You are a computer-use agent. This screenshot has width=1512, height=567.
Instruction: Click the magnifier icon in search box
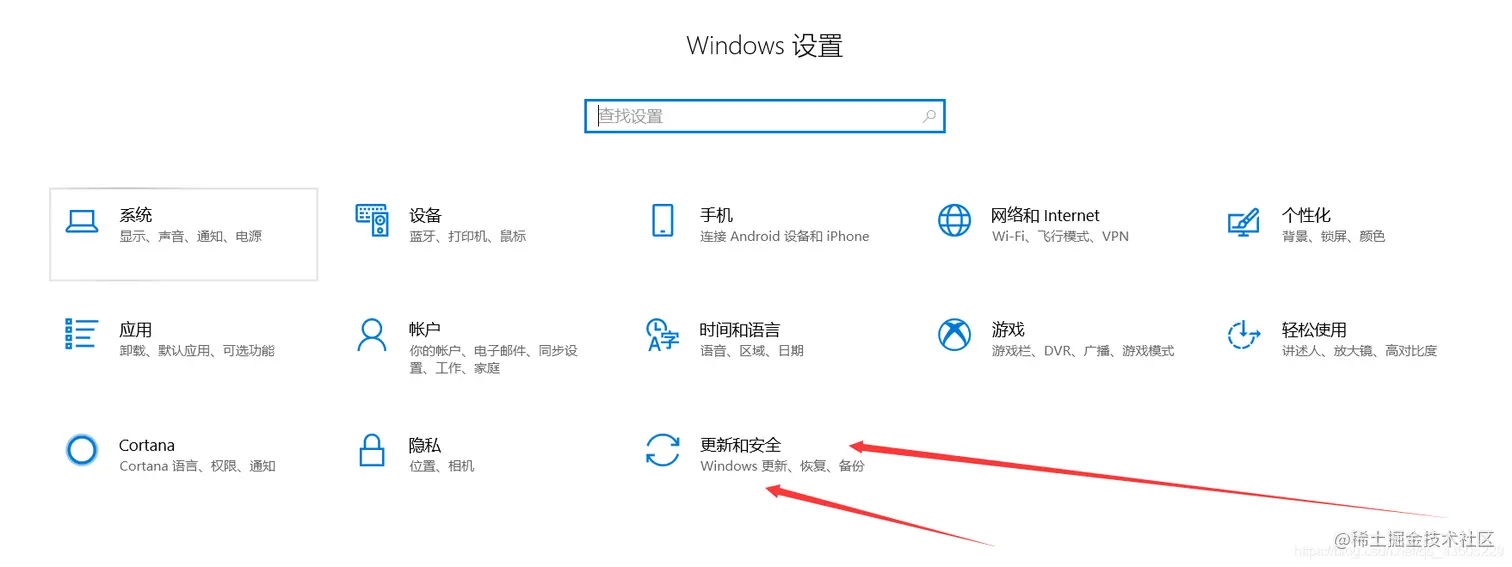pos(929,116)
